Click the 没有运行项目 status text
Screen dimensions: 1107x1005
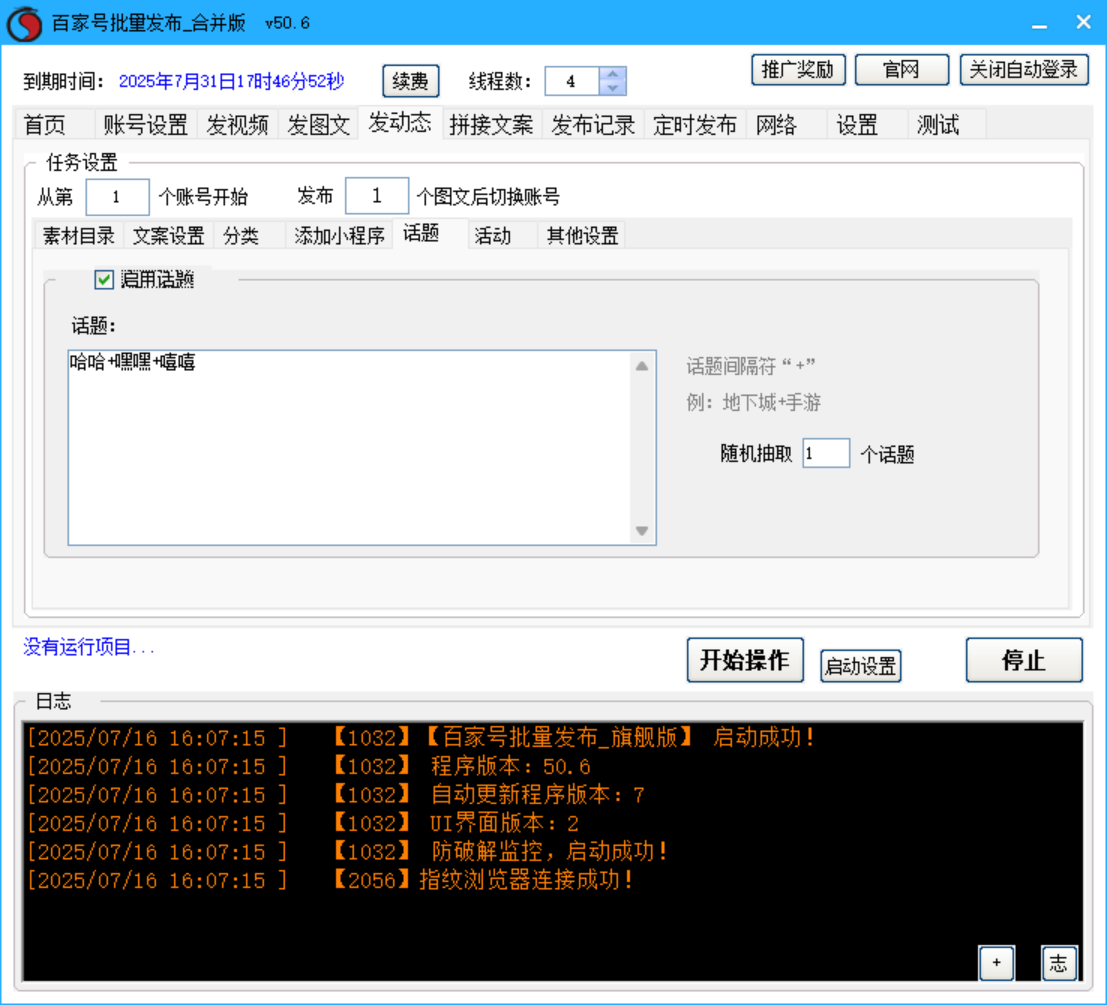click(89, 647)
